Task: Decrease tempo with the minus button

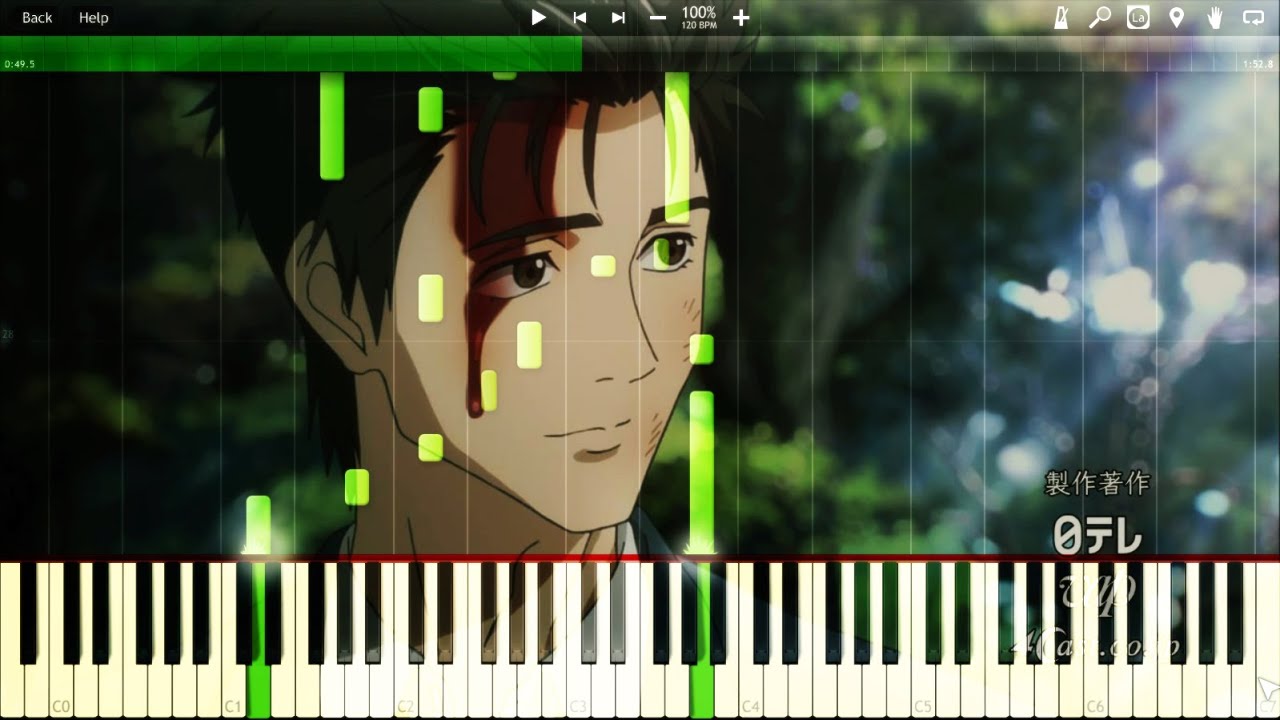Action: 657,17
